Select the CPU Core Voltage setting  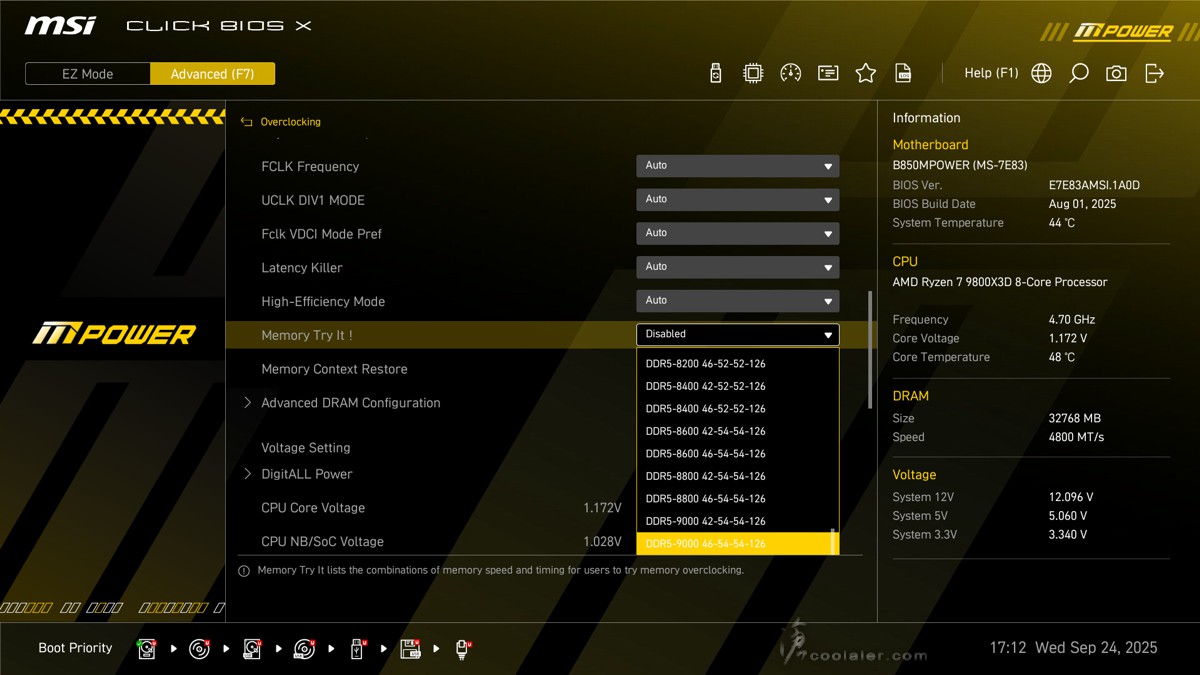(x=313, y=508)
